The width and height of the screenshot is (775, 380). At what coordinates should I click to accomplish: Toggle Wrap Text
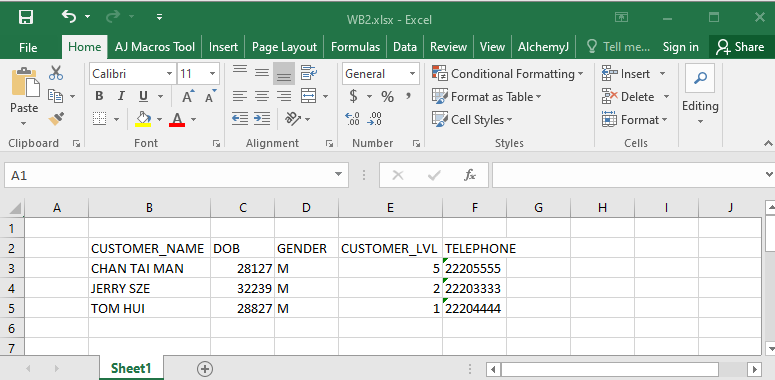(x=309, y=73)
